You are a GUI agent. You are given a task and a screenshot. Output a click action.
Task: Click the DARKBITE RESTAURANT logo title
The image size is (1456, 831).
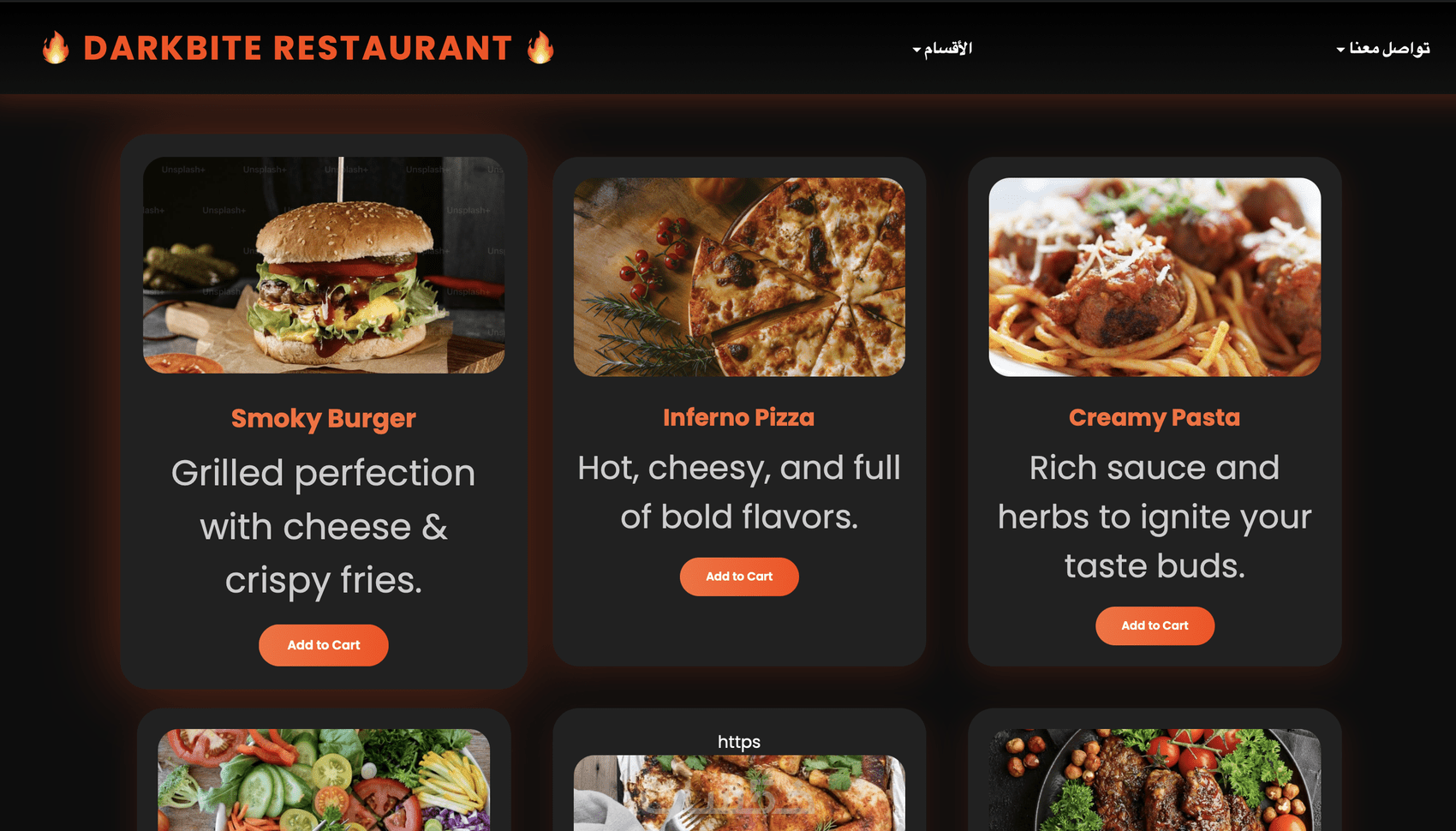click(298, 48)
